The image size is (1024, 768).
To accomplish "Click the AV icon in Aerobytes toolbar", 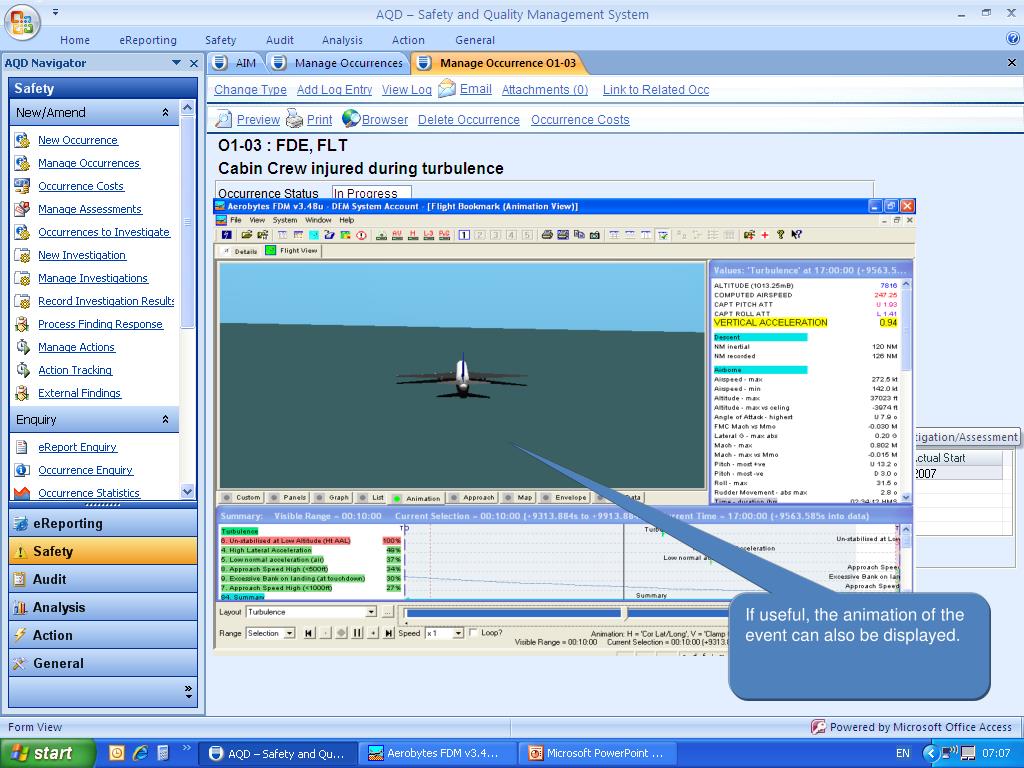I will click(397, 235).
